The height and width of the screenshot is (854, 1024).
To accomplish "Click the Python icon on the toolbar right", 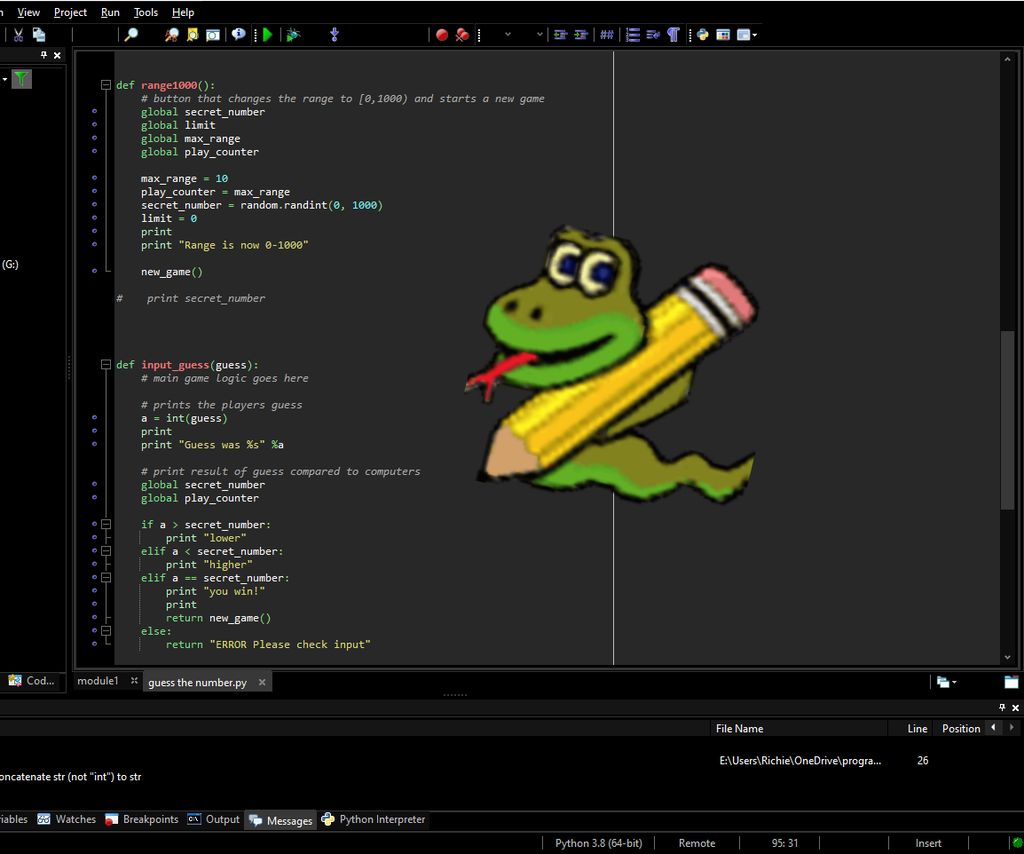I will point(702,35).
